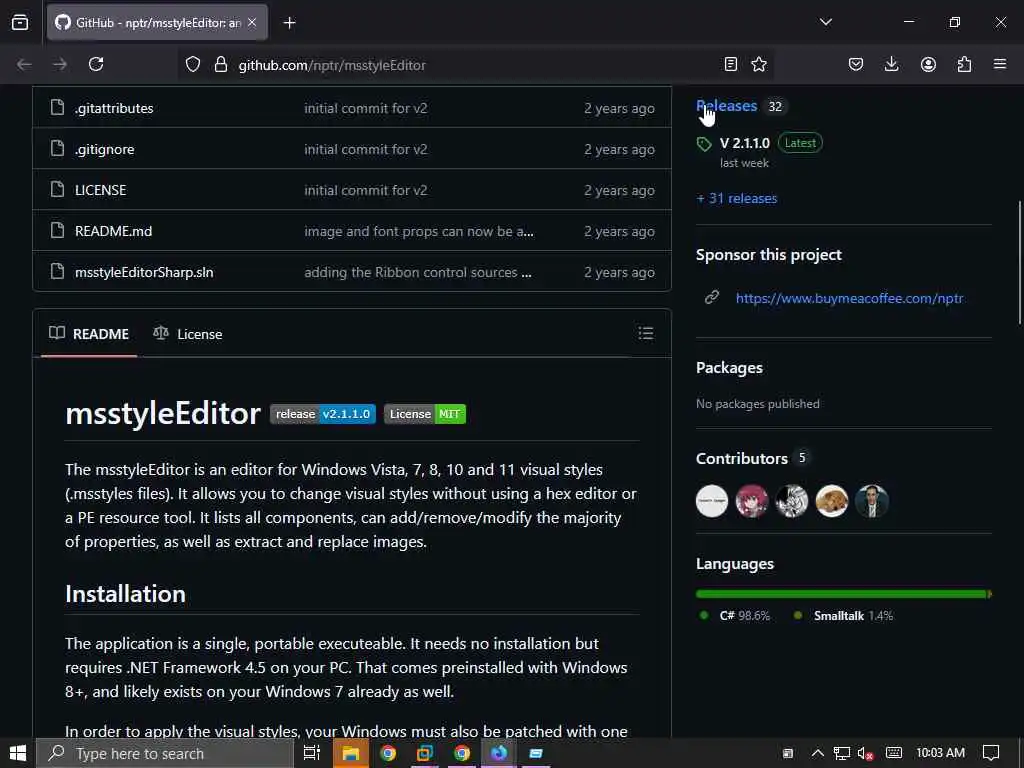Expand the list all tabs chevron
Screen dimensions: 1024x768
[x=825, y=22]
